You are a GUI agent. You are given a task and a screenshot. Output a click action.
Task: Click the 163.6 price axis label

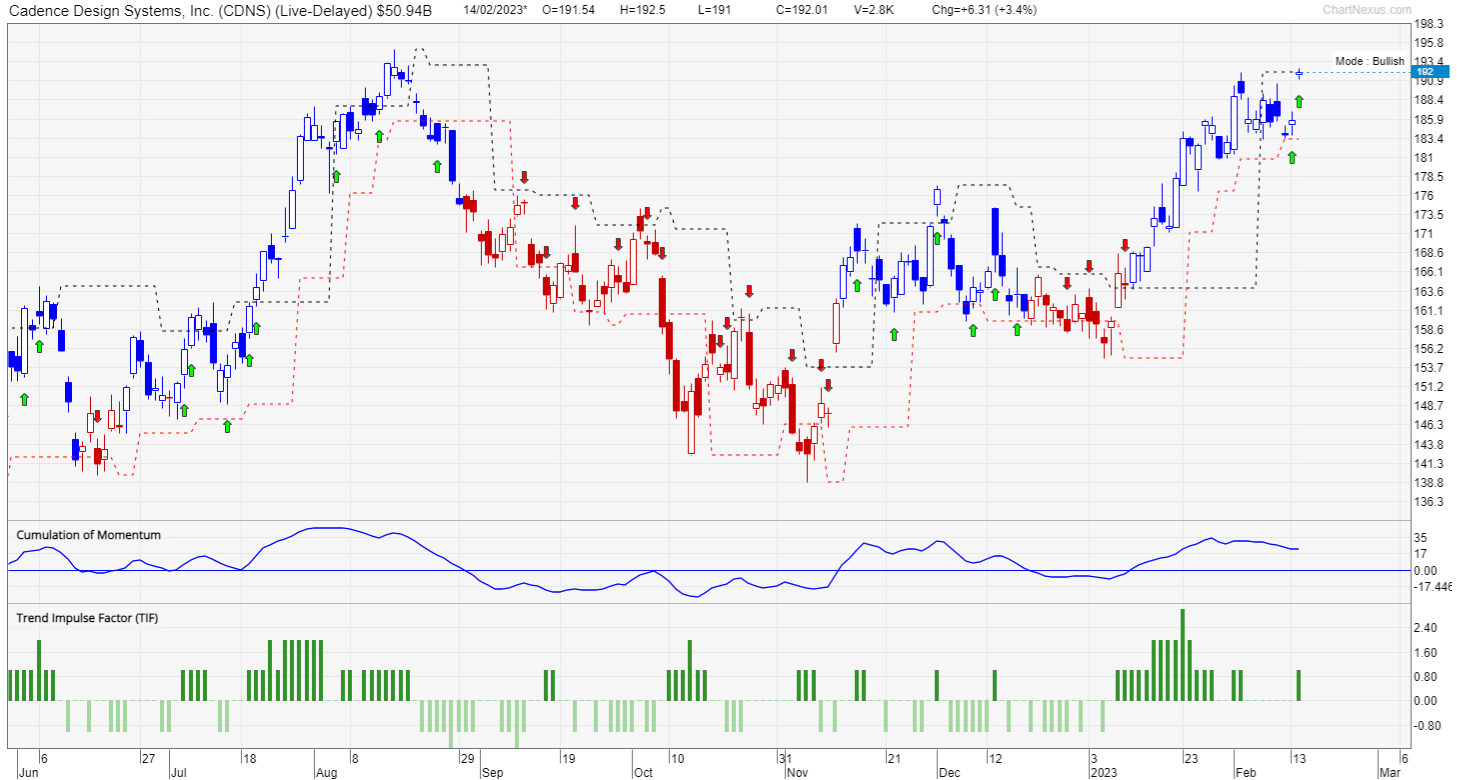coord(1429,292)
